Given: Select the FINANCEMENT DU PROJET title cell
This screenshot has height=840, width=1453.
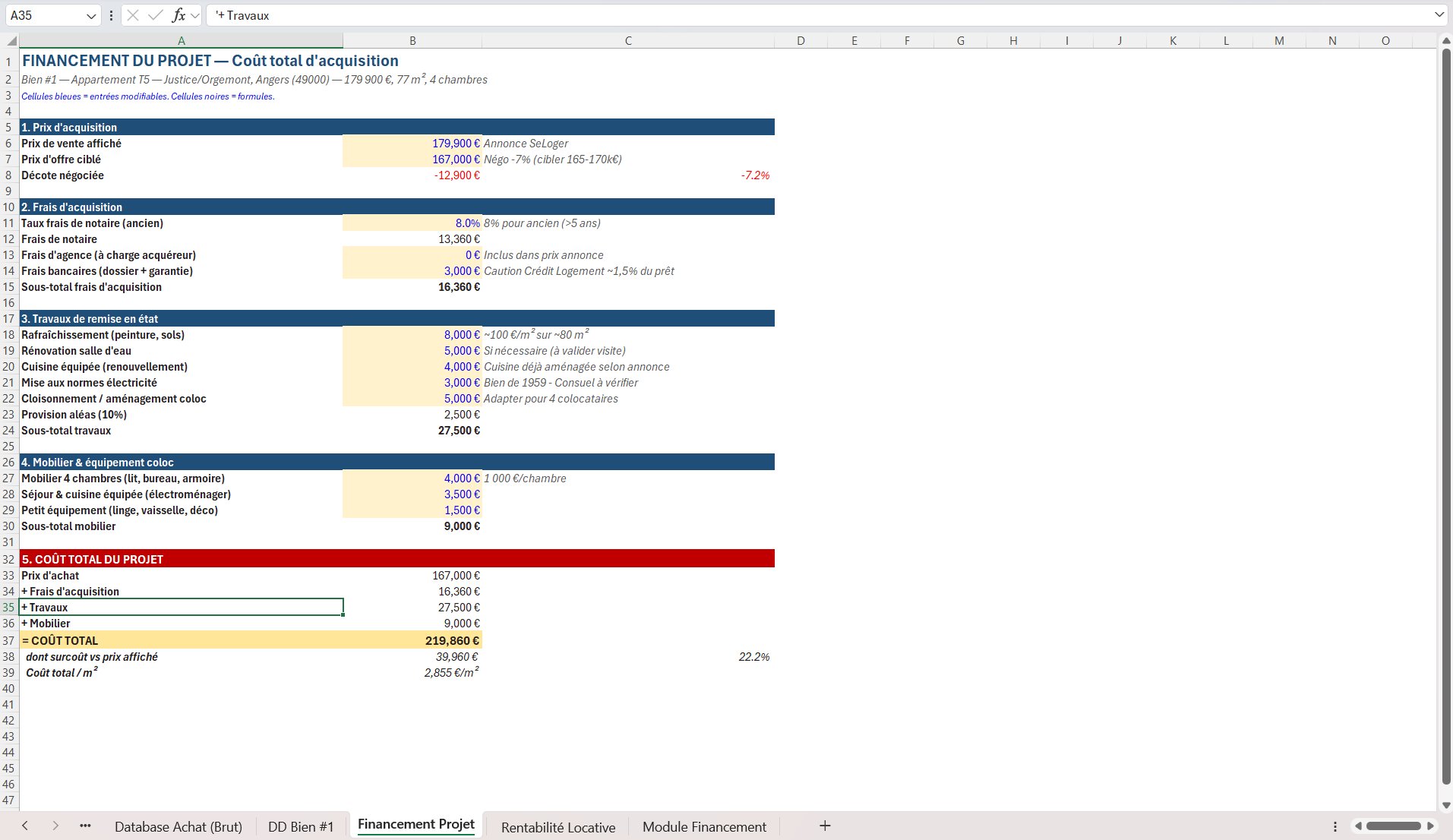Looking at the screenshot, I should click(x=181, y=61).
